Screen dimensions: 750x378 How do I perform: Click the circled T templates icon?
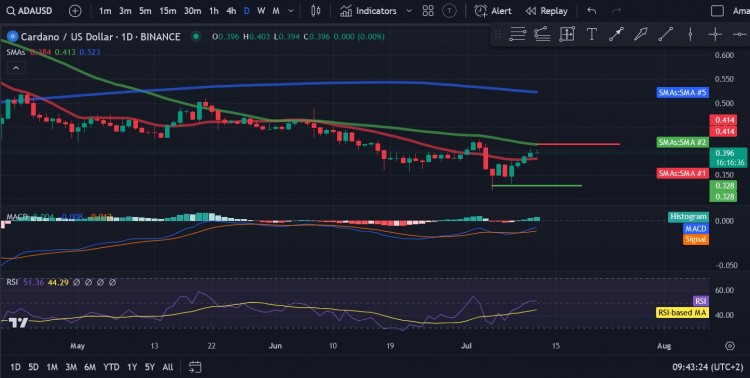pos(449,11)
